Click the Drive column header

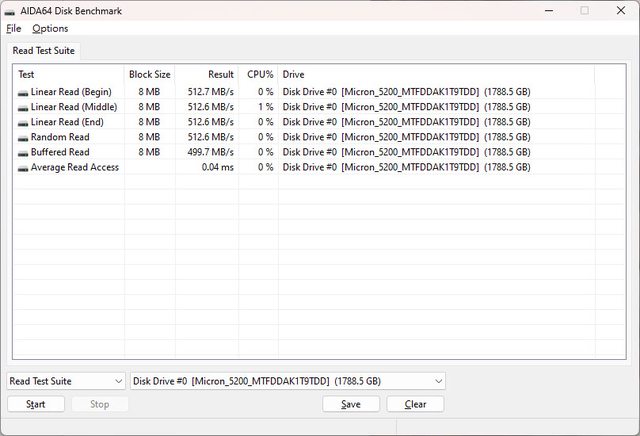(436, 75)
